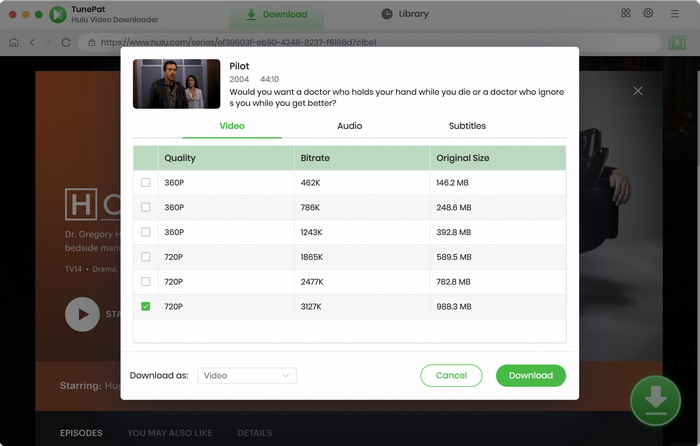Navigate back with the left arrow
The width and height of the screenshot is (700, 446).
32,42
